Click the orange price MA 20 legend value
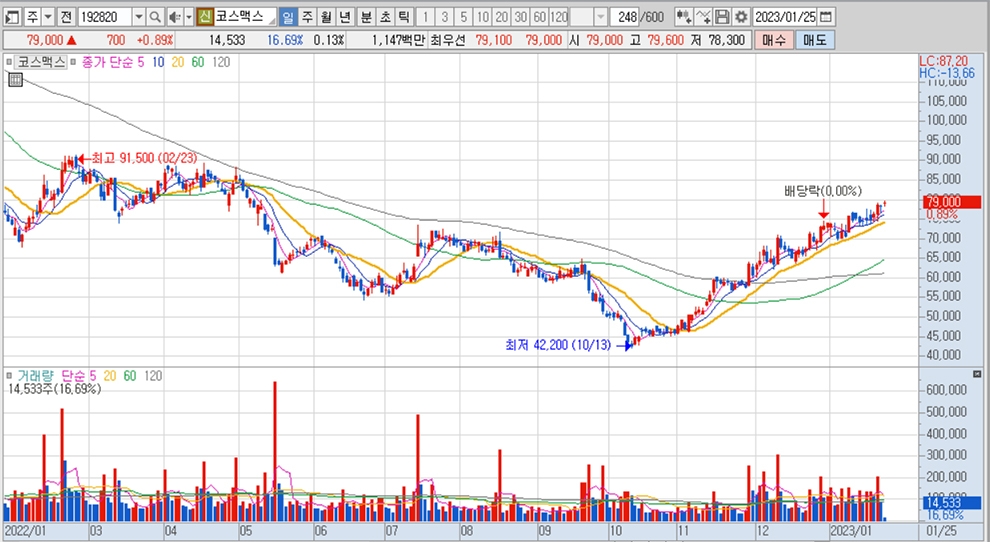The height and width of the screenshot is (542, 990). tap(178, 62)
